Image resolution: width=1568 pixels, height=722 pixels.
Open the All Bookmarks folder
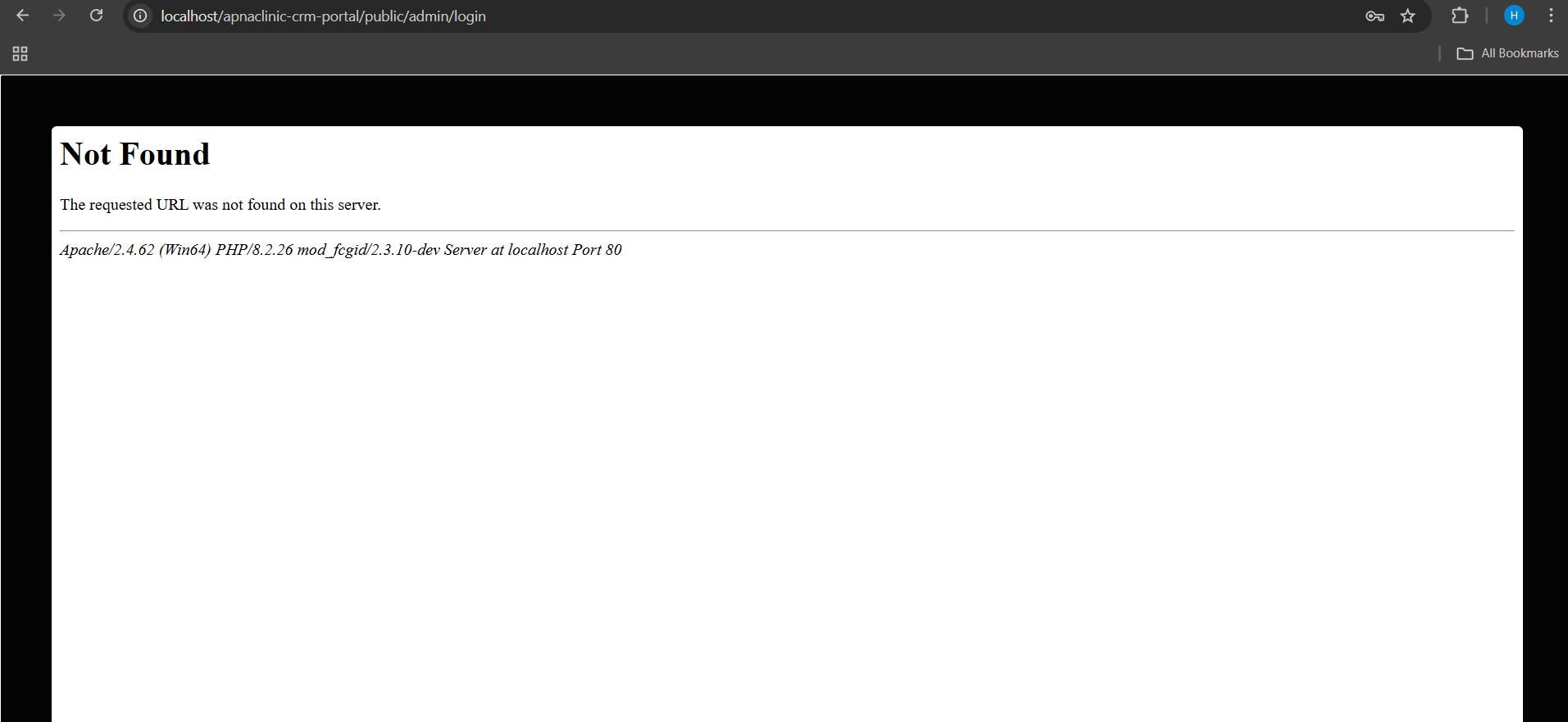click(1507, 53)
